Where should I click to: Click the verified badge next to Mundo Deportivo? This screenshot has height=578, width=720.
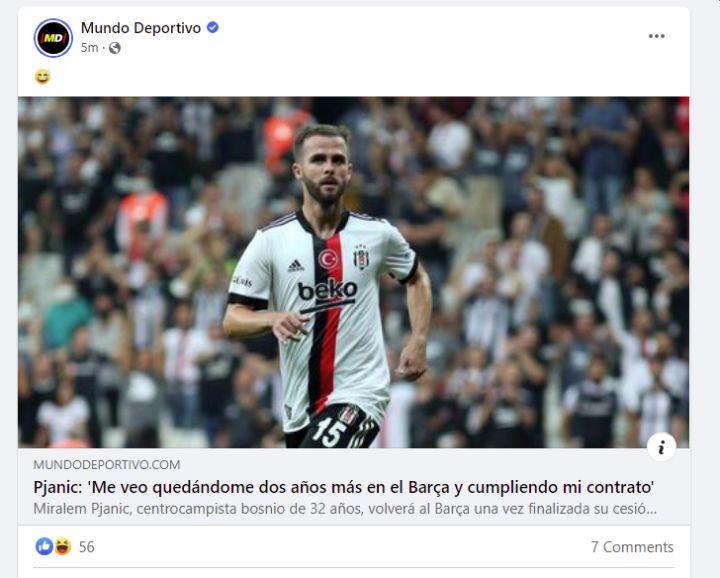tap(213, 28)
